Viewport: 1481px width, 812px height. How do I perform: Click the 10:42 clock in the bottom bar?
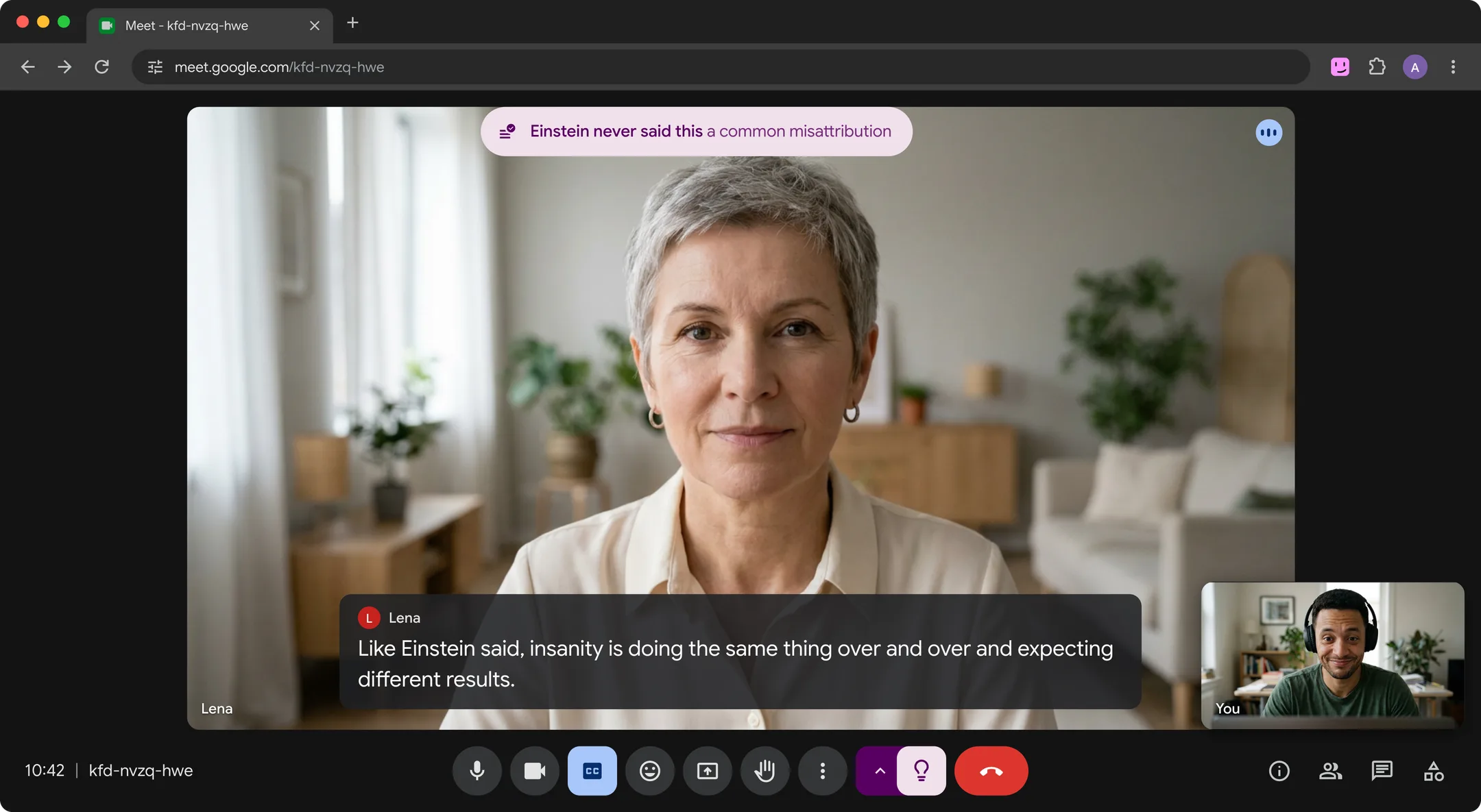pos(45,771)
